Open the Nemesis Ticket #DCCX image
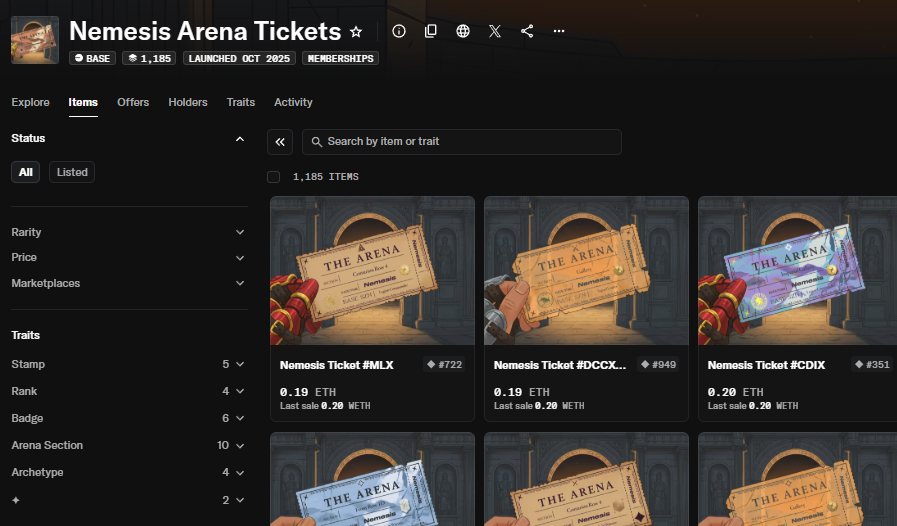 (x=586, y=271)
